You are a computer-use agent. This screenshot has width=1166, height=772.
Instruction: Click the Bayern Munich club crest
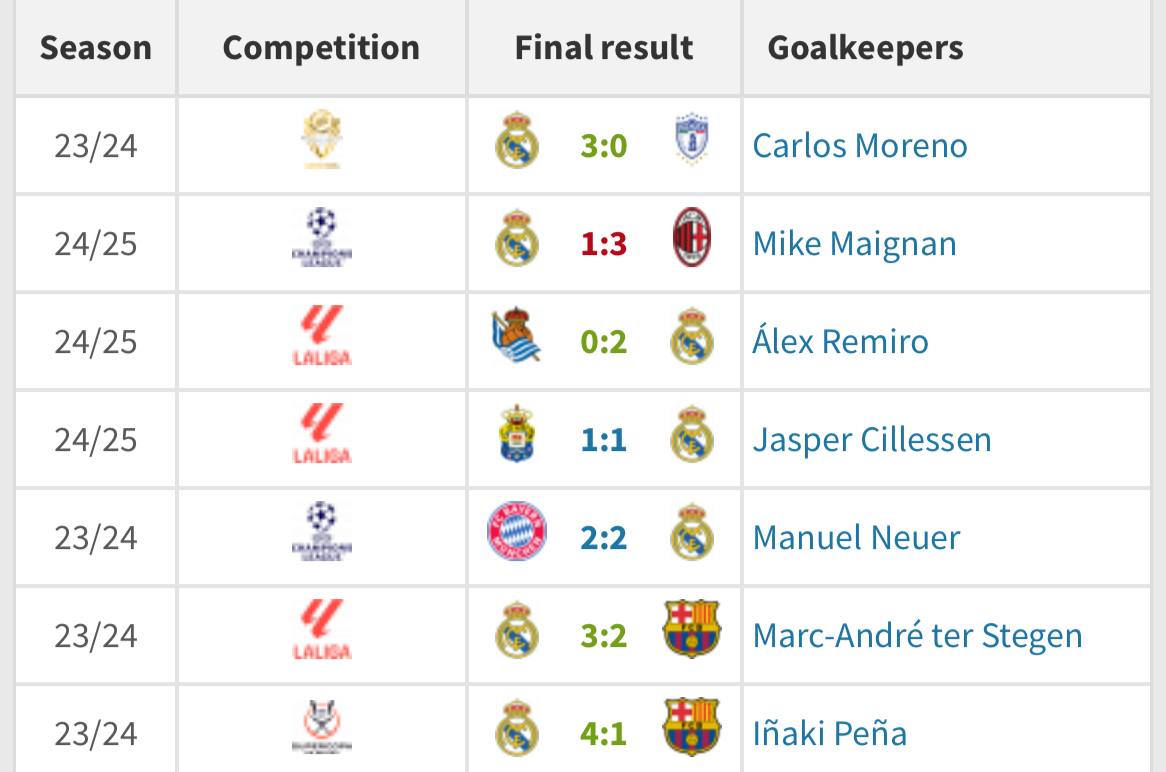pyautogui.click(x=517, y=531)
